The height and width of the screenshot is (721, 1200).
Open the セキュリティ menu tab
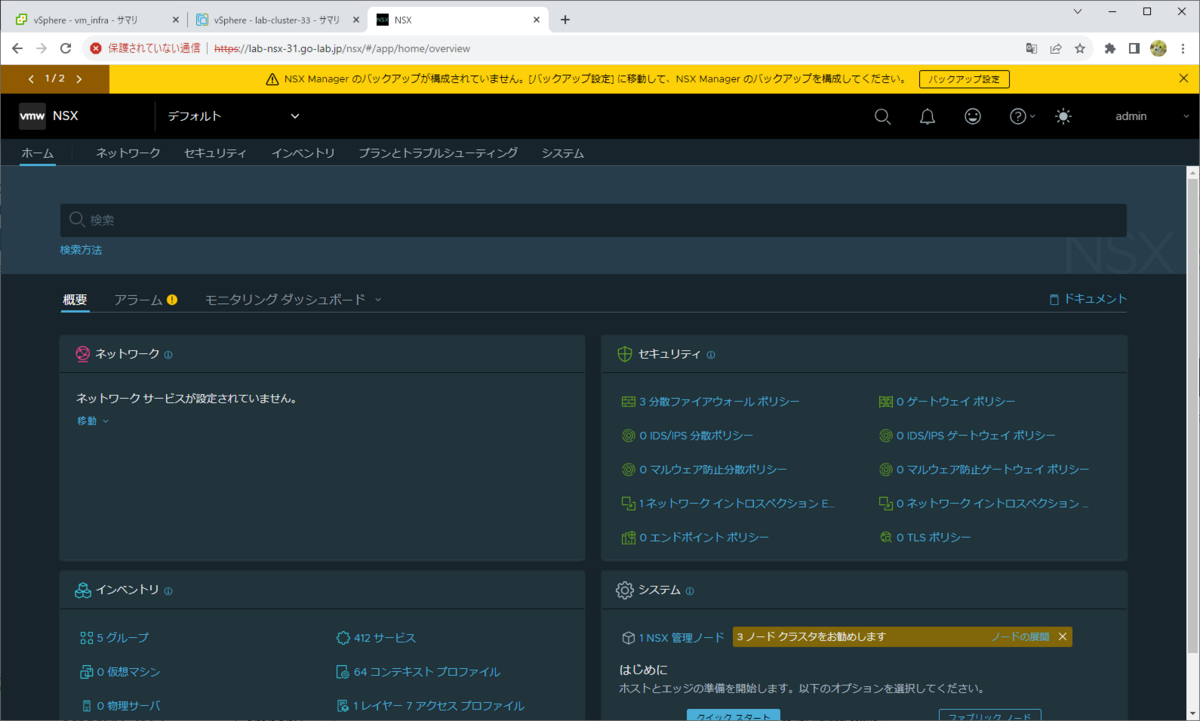click(x=215, y=153)
